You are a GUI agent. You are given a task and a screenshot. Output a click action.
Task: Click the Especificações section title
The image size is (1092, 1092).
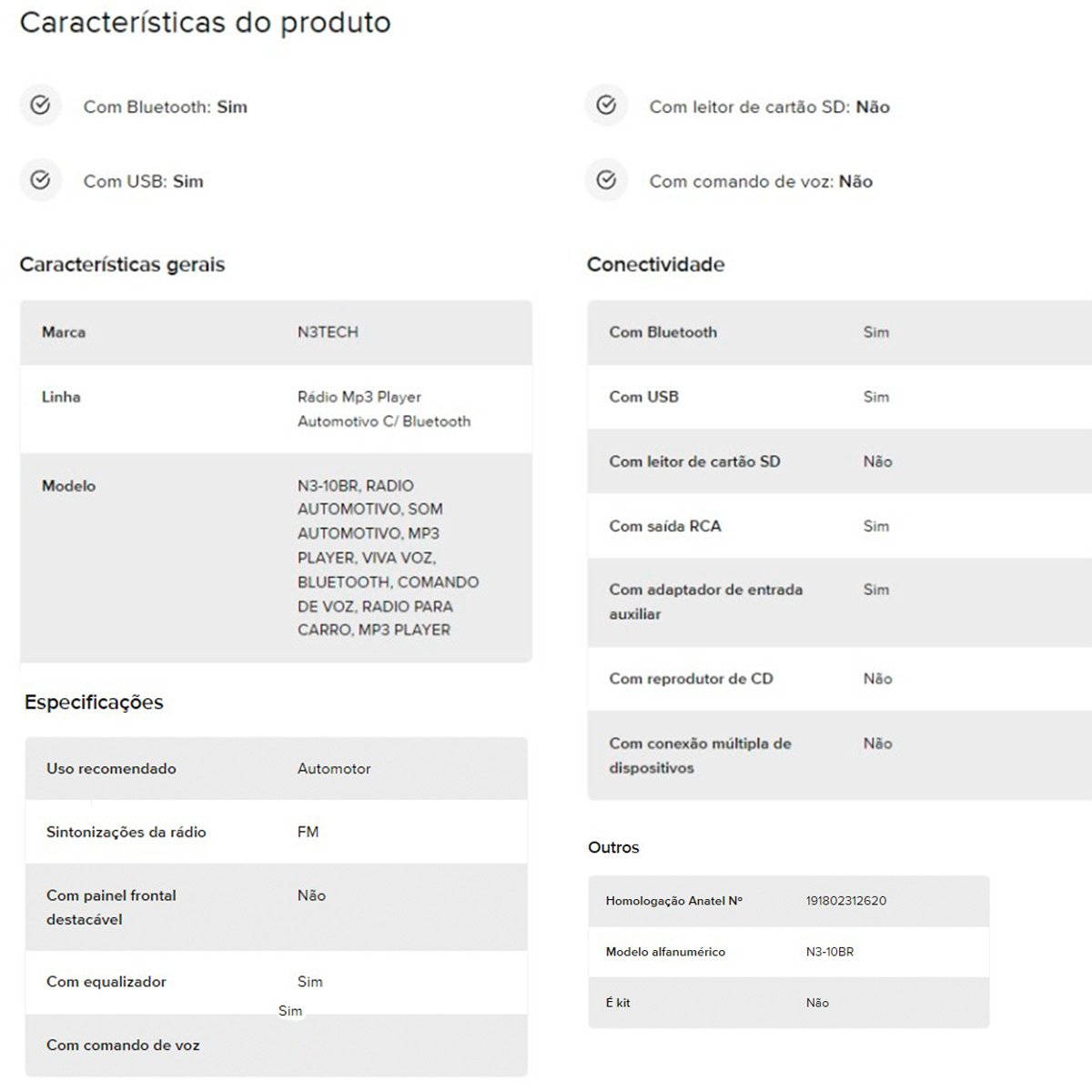[x=94, y=703]
